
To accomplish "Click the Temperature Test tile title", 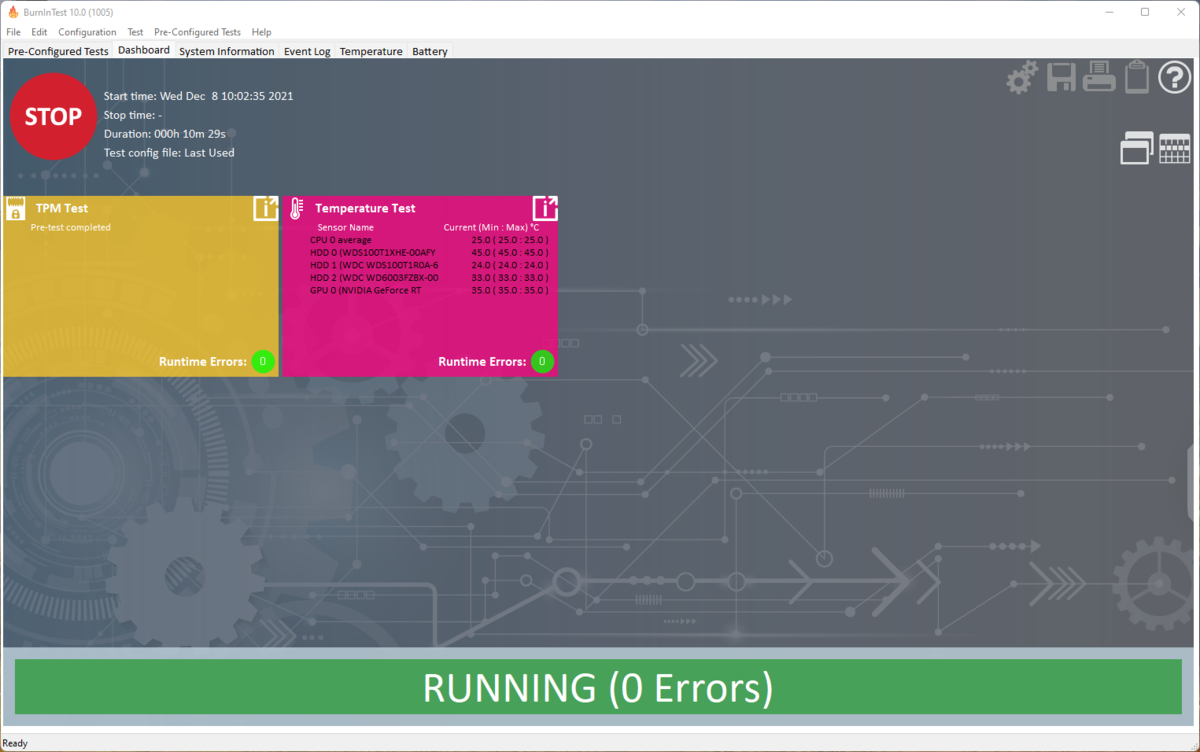I will coord(365,208).
